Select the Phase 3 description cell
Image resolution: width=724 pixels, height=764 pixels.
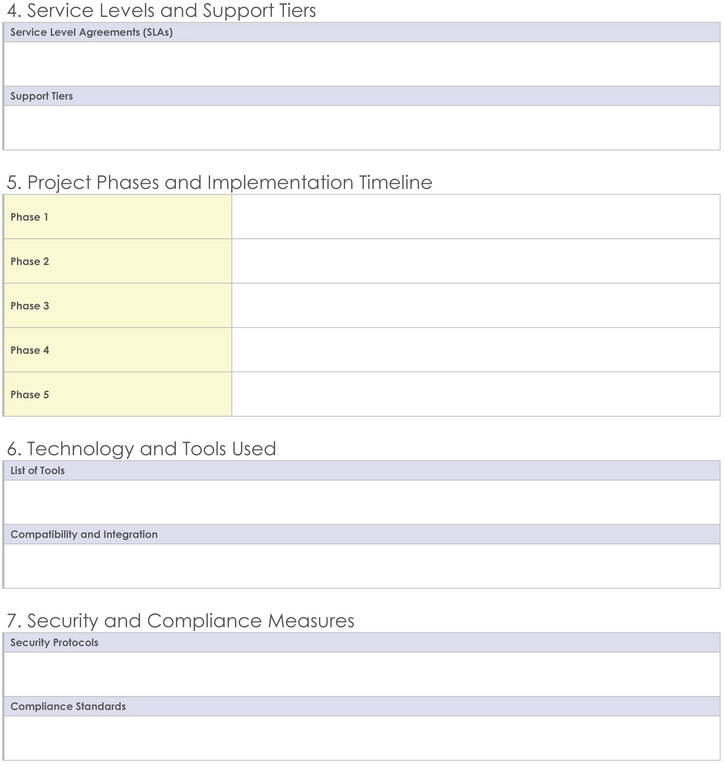tap(476, 306)
